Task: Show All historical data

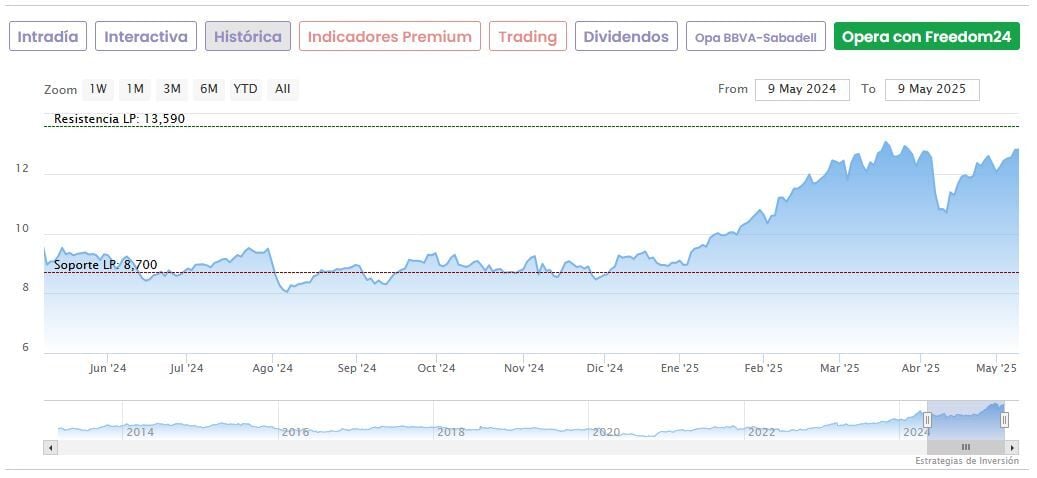Action: [x=283, y=89]
